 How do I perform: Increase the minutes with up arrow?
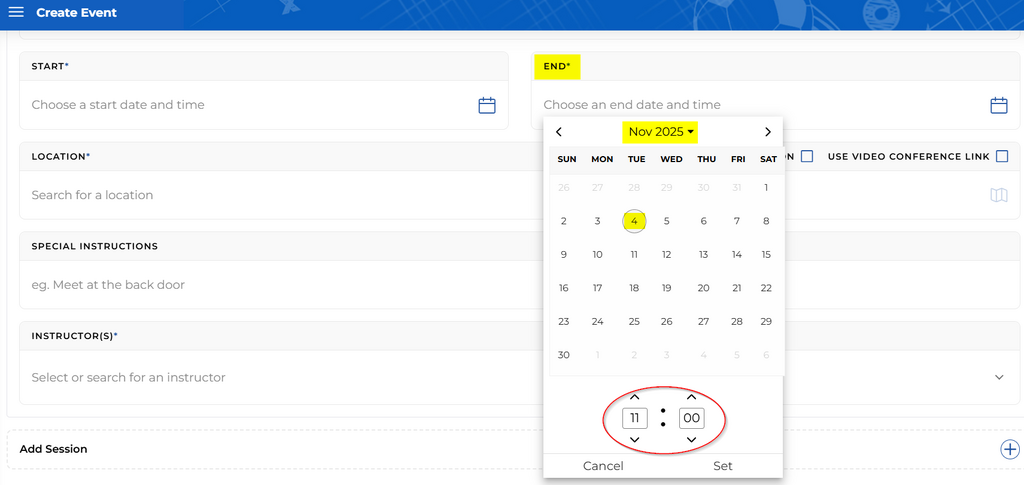click(691, 397)
